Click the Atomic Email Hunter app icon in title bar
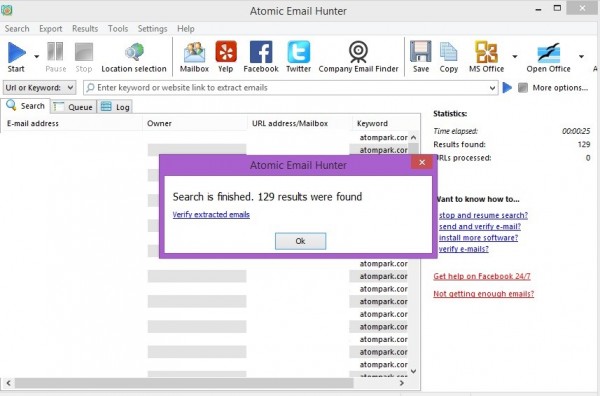This screenshot has height=396, width=600. [x=7, y=10]
